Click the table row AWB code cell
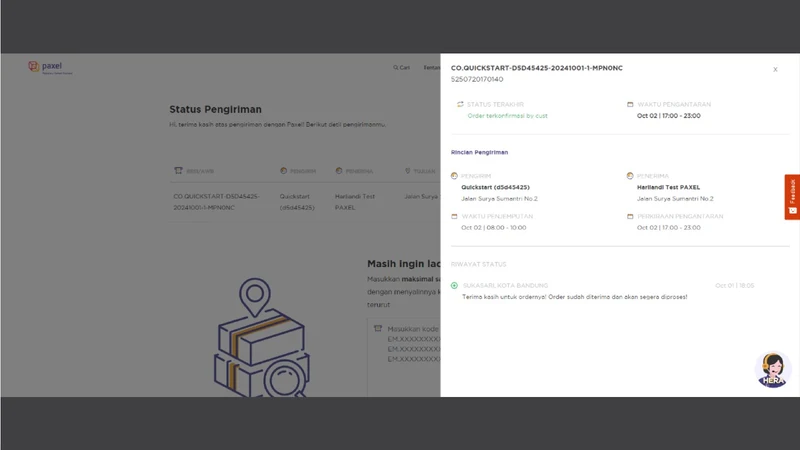 pyautogui.click(x=216, y=202)
